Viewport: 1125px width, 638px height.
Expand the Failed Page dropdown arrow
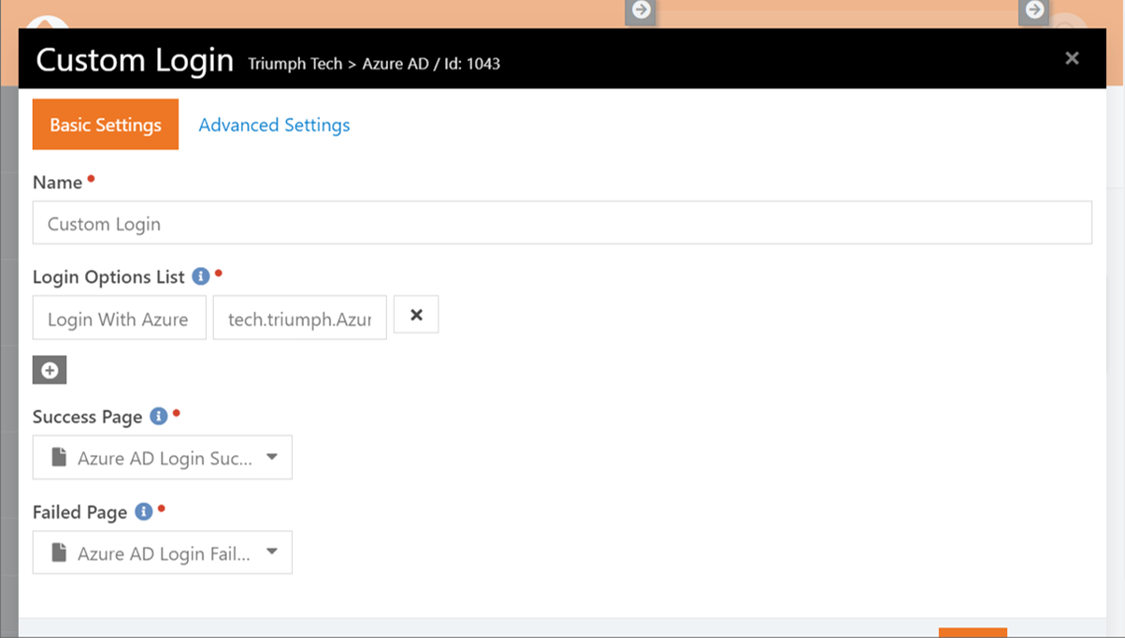tap(272, 552)
